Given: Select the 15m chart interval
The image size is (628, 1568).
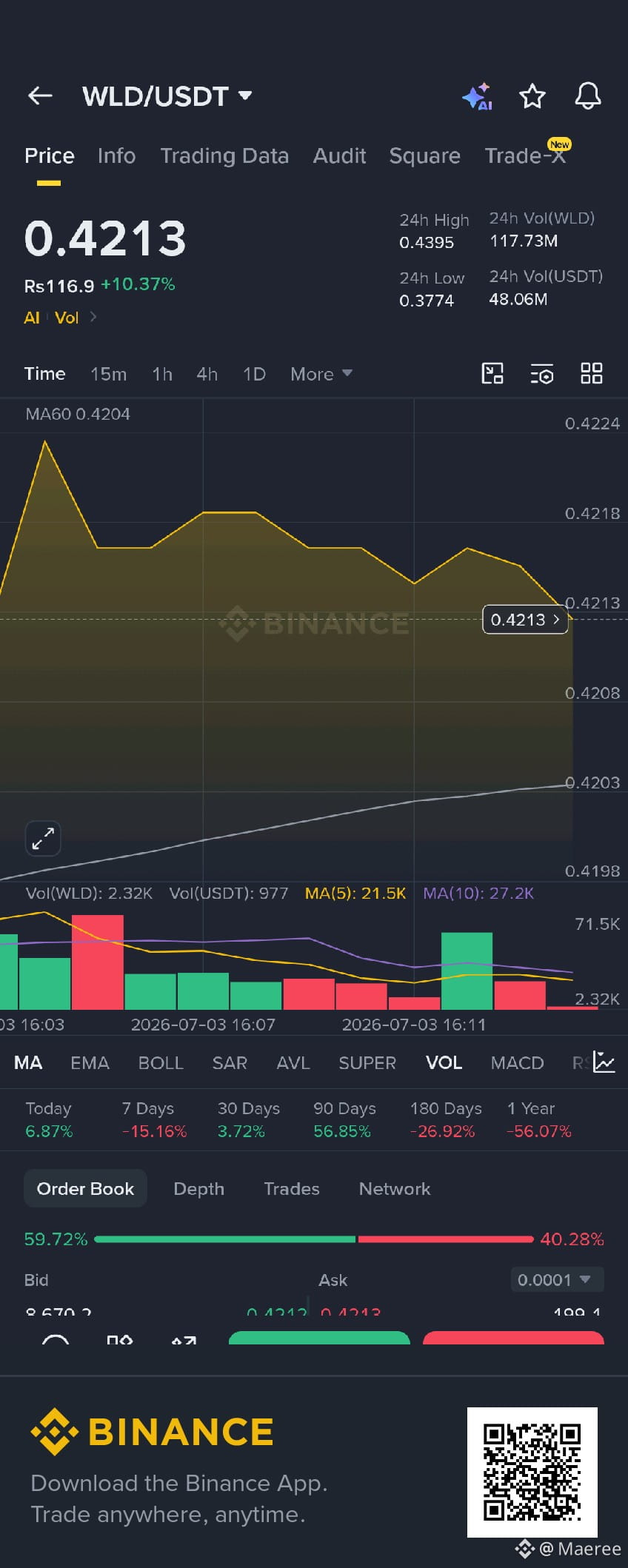Looking at the screenshot, I should tap(108, 374).
